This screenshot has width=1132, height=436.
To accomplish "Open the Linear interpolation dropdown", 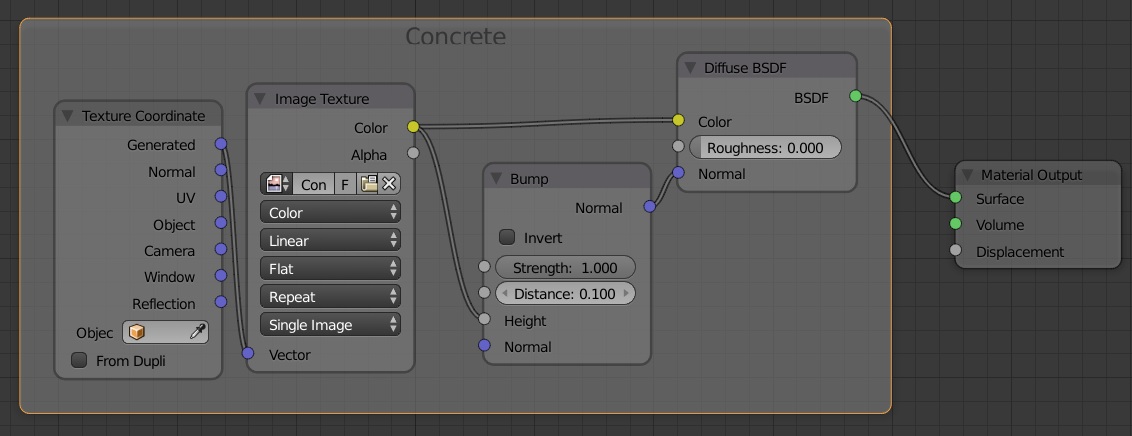I will click(330, 241).
